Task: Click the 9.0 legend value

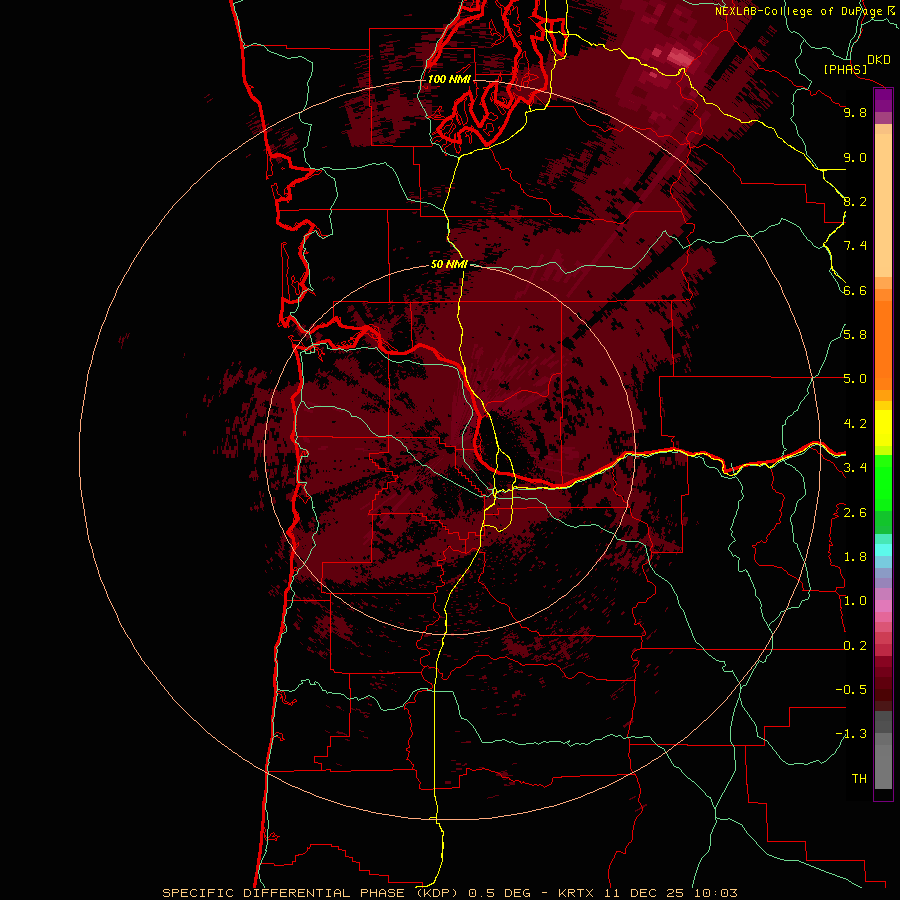Action: click(855, 157)
